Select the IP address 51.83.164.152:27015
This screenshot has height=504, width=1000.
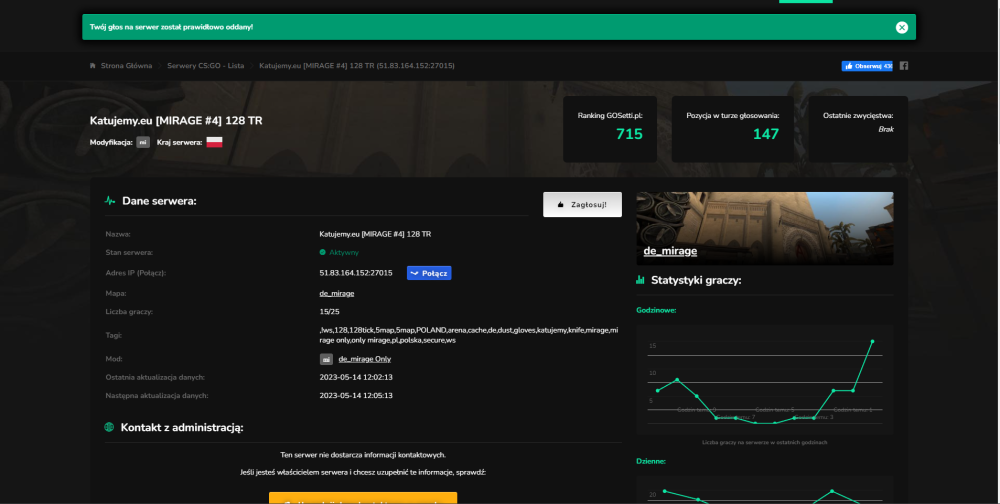click(x=356, y=273)
